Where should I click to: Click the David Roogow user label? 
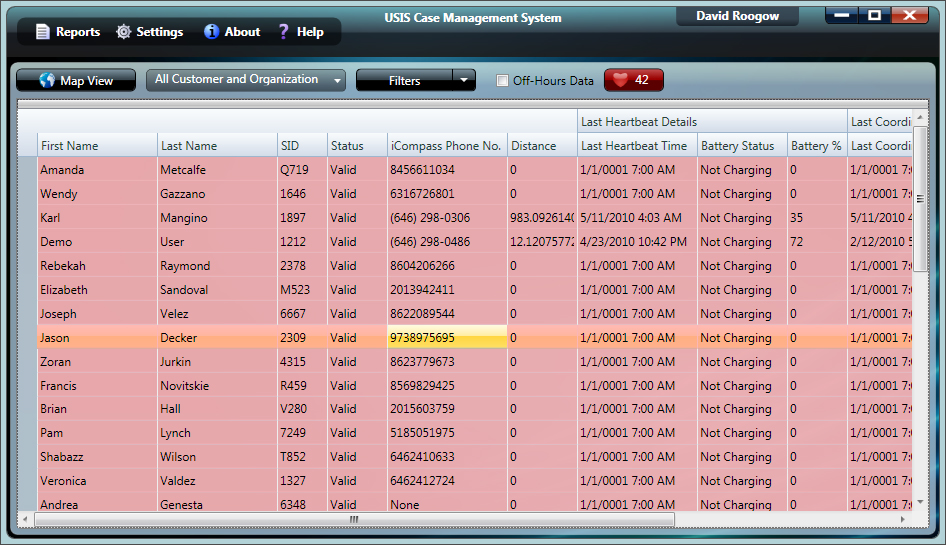(x=739, y=15)
